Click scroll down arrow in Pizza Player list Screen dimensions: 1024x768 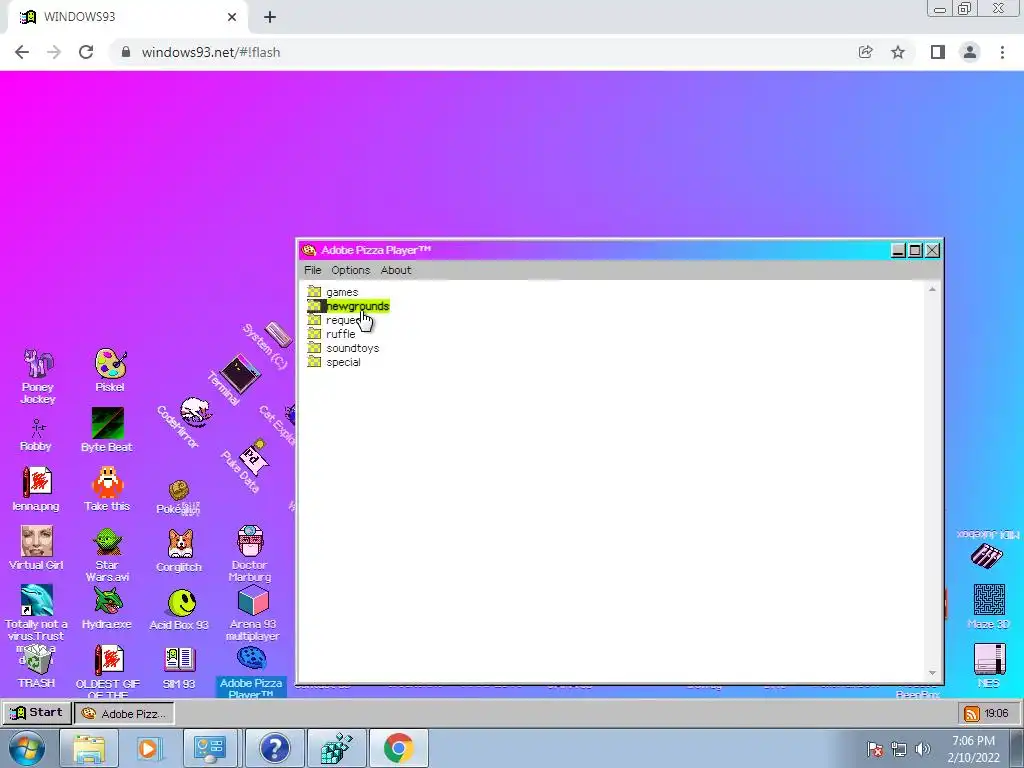pos(932,673)
